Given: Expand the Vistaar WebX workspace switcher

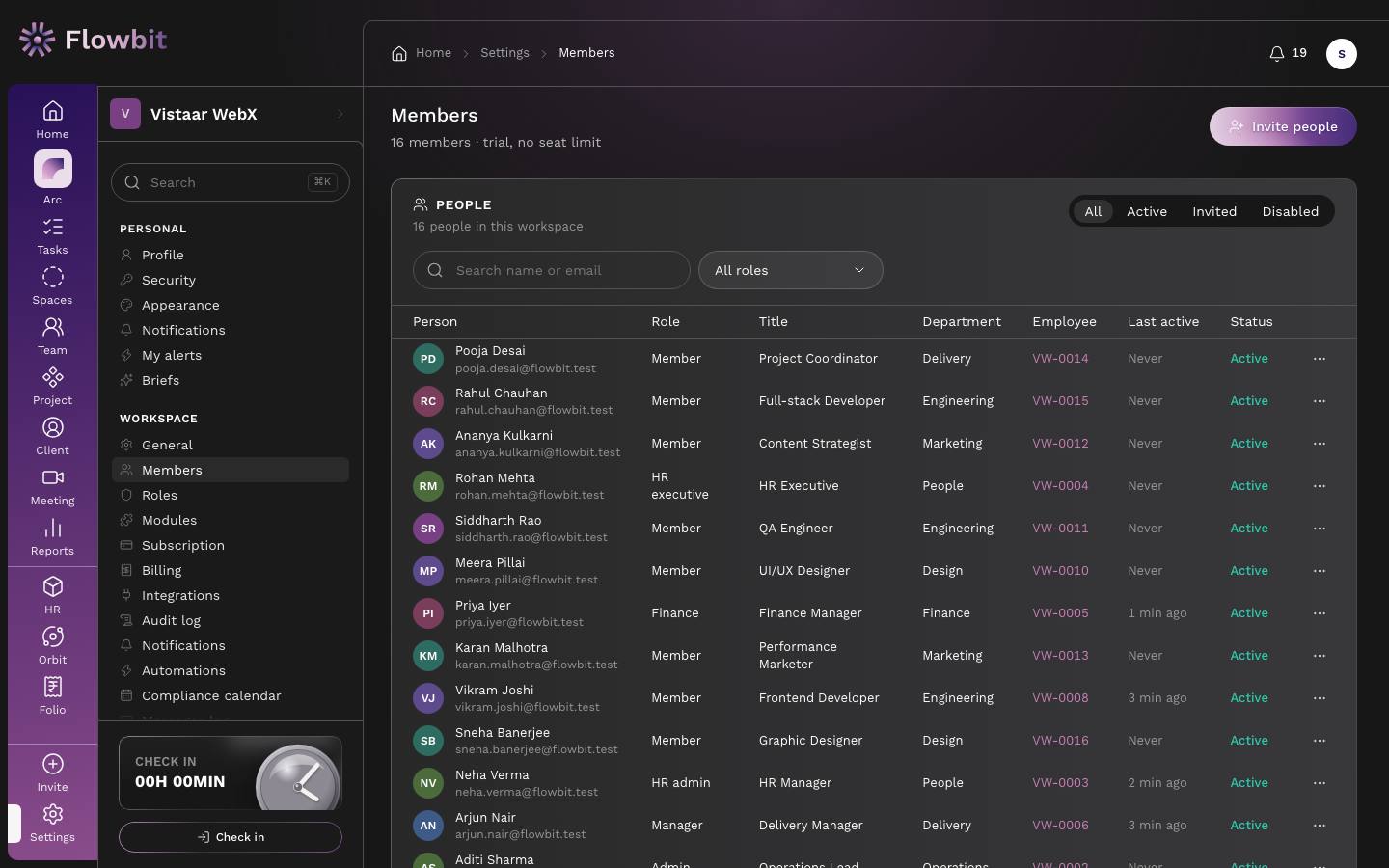Looking at the screenshot, I should pyautogui.click(x=231, y=114).
